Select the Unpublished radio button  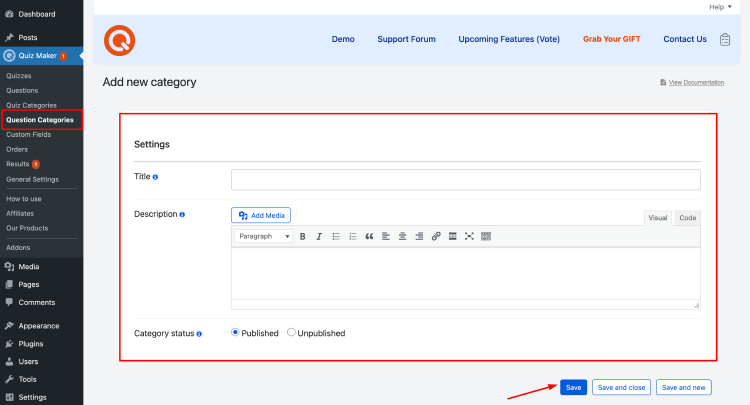(x=291, y=332)
